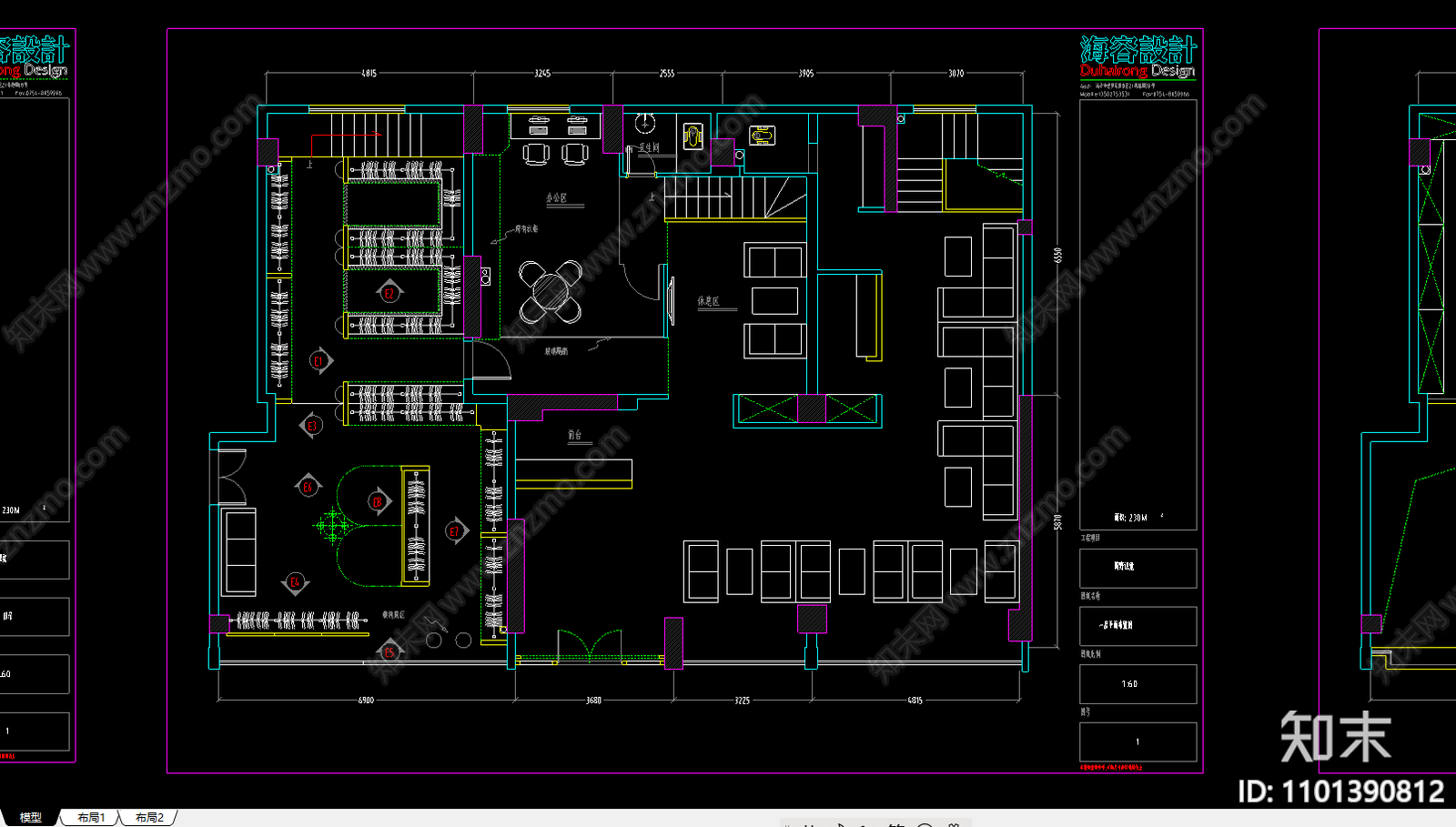Select the 3905 dimension text

pos(806,73)
